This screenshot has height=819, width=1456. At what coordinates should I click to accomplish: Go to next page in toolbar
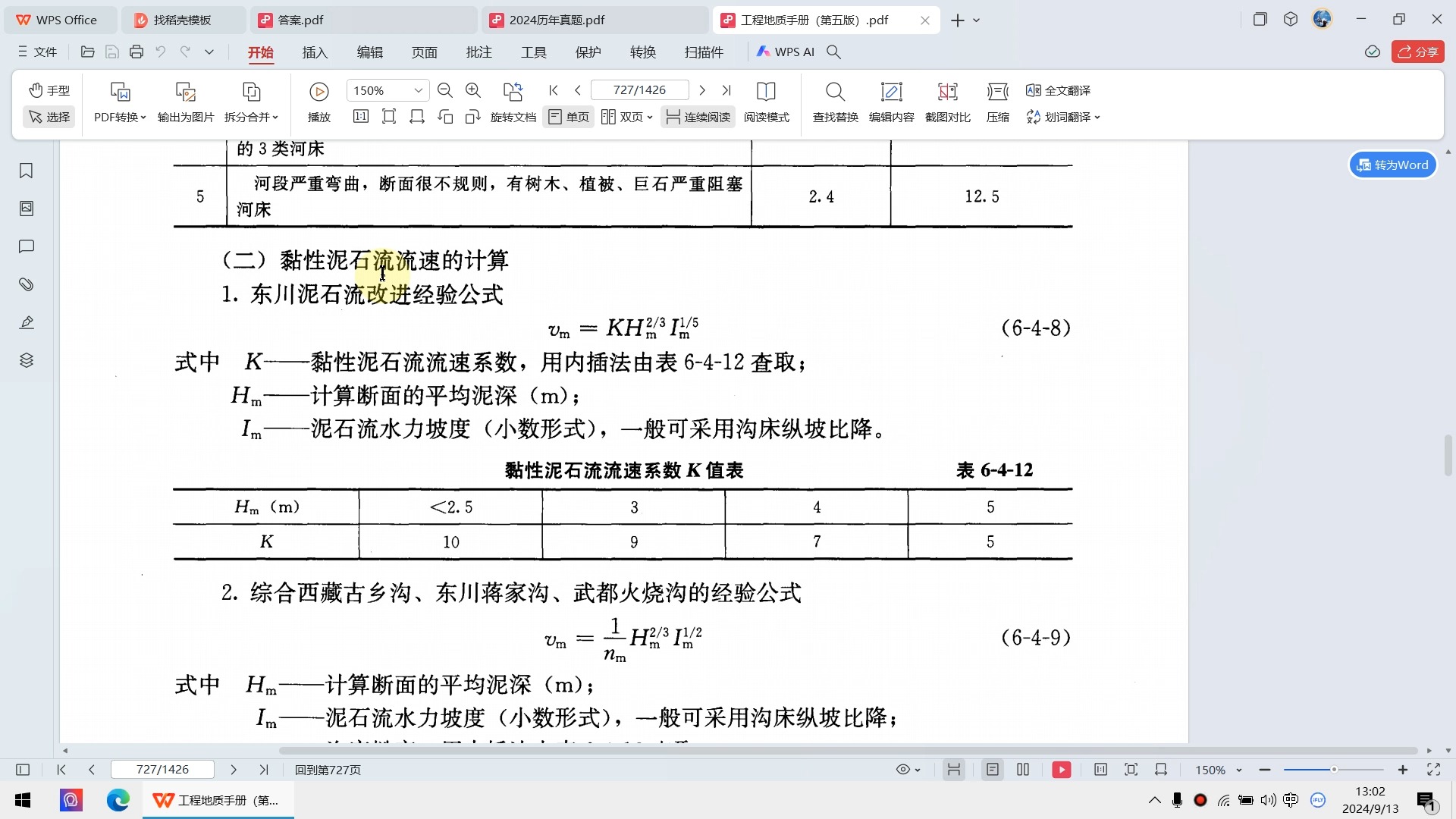point(702,90)
